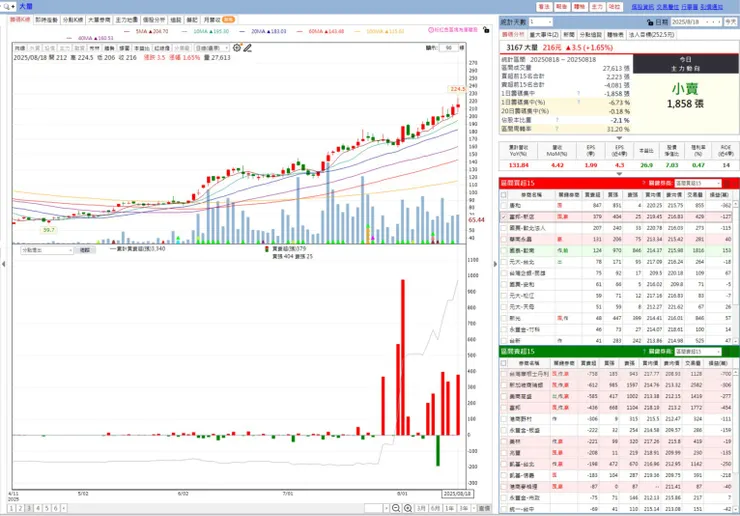Screen dimensions: 740x516
Task: Click the help icon in red 區間買超15 header
Action: (x=644, y=183)
